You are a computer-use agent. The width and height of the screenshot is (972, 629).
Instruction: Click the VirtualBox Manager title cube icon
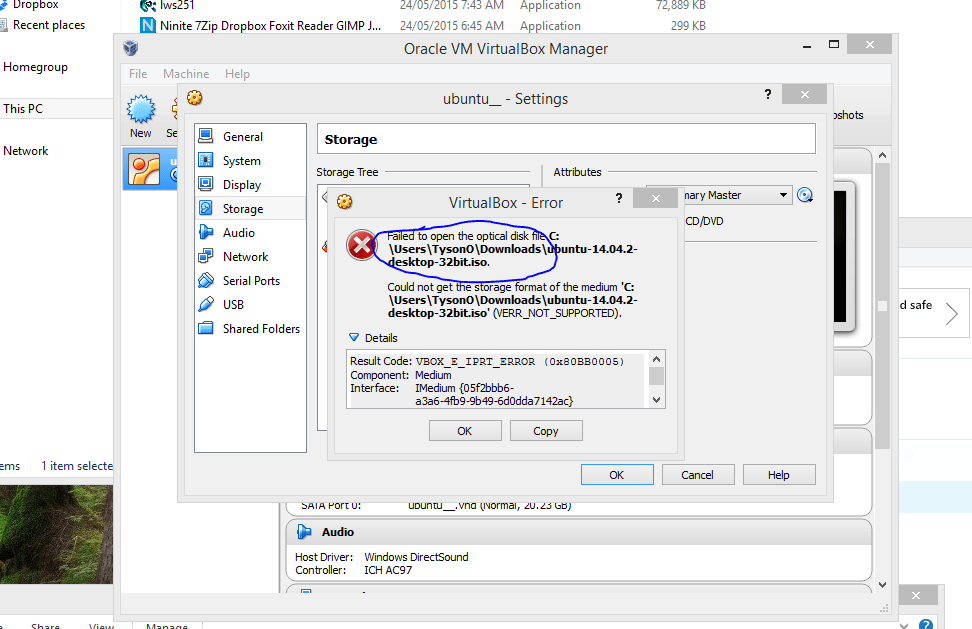point(131,48)
